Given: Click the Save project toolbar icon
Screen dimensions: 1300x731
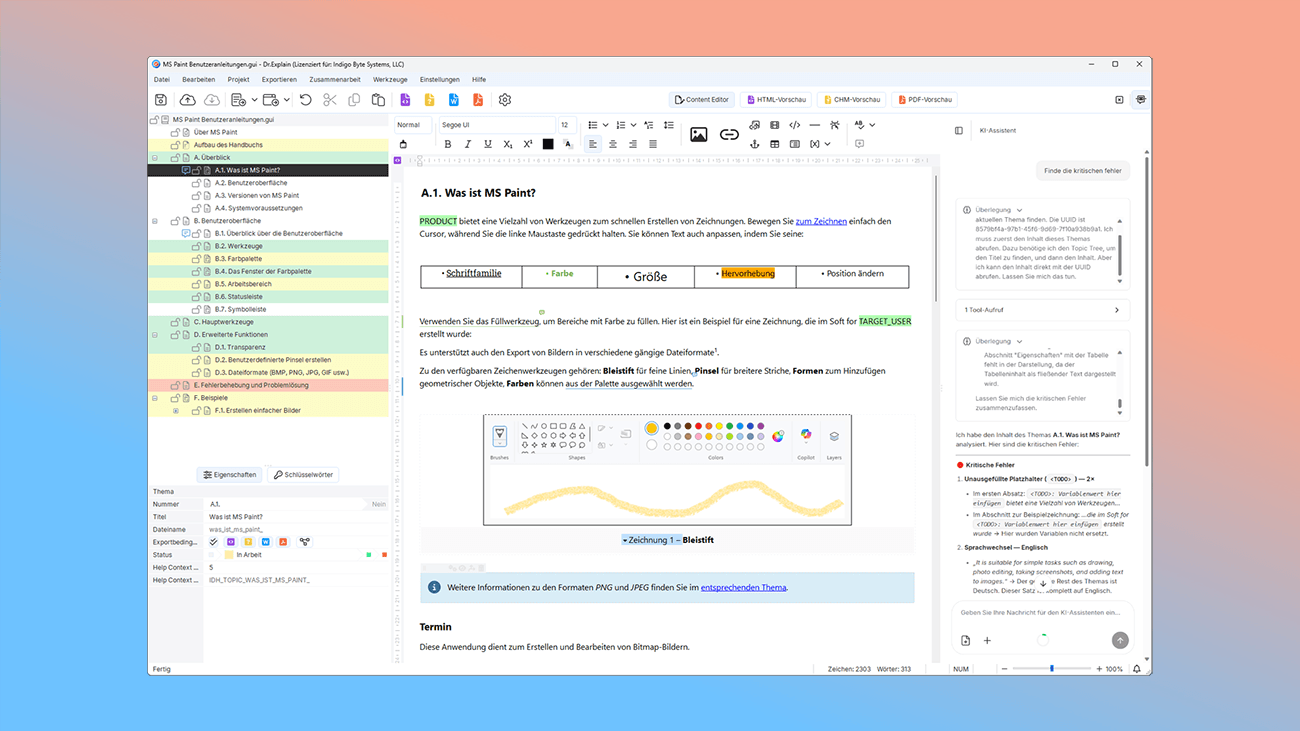Looking at the screenshot, I should 161,100.
